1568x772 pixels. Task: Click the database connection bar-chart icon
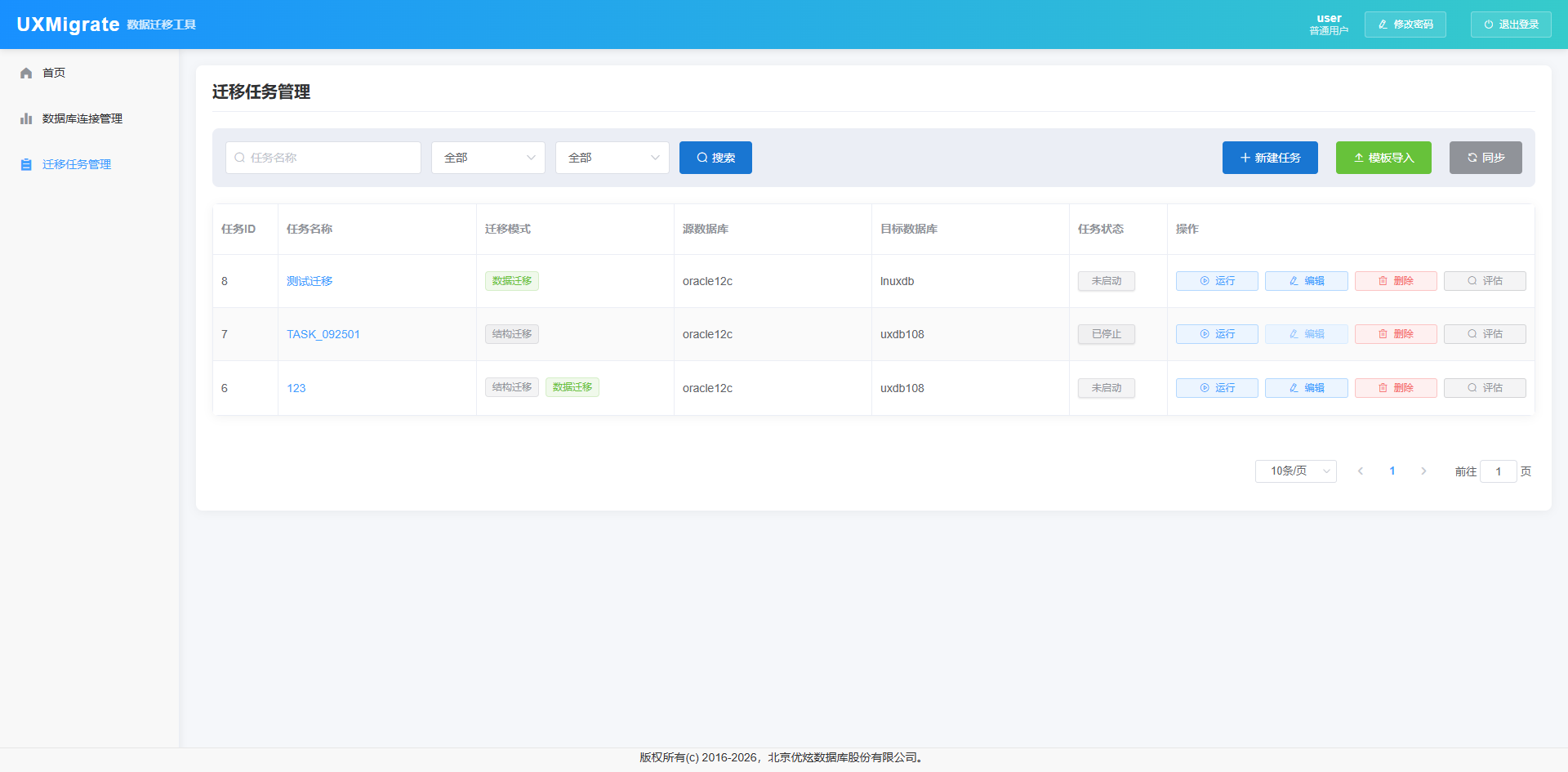26,118
